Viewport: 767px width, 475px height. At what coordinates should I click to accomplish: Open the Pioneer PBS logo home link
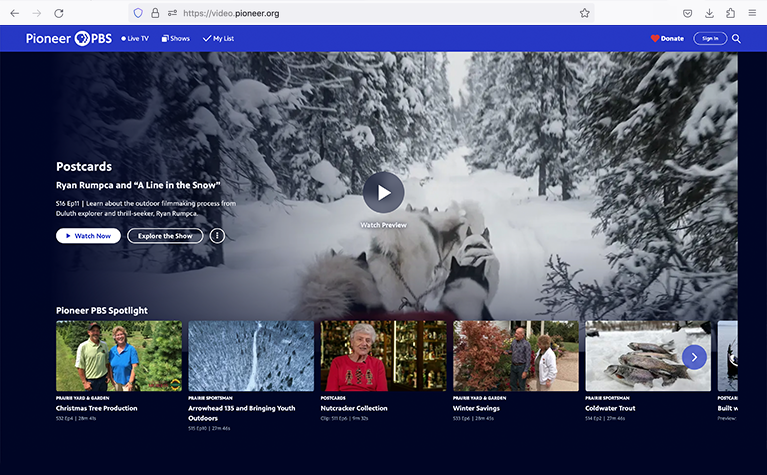70,38
